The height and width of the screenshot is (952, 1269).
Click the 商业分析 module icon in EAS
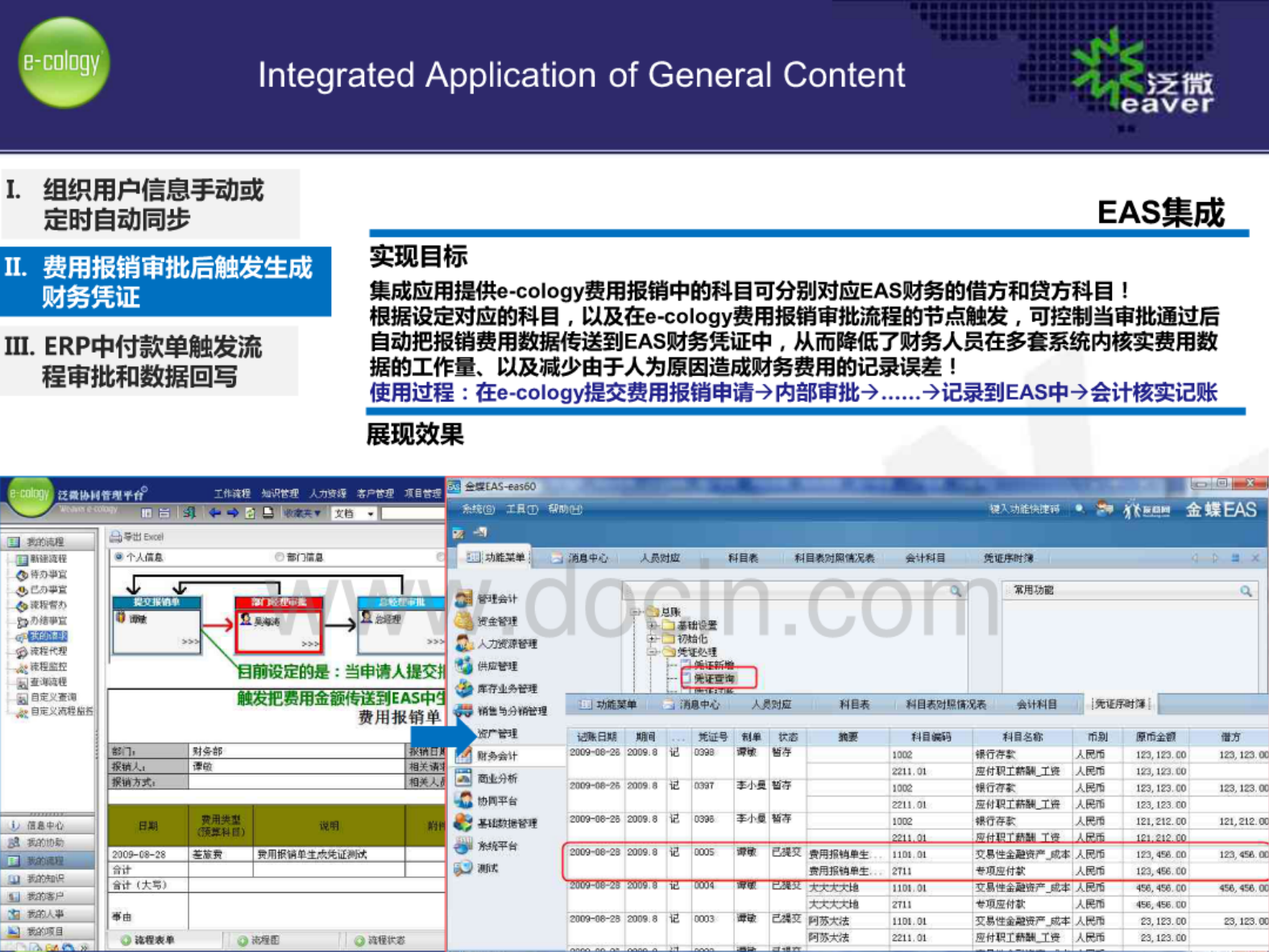click(x=463, y=778)
